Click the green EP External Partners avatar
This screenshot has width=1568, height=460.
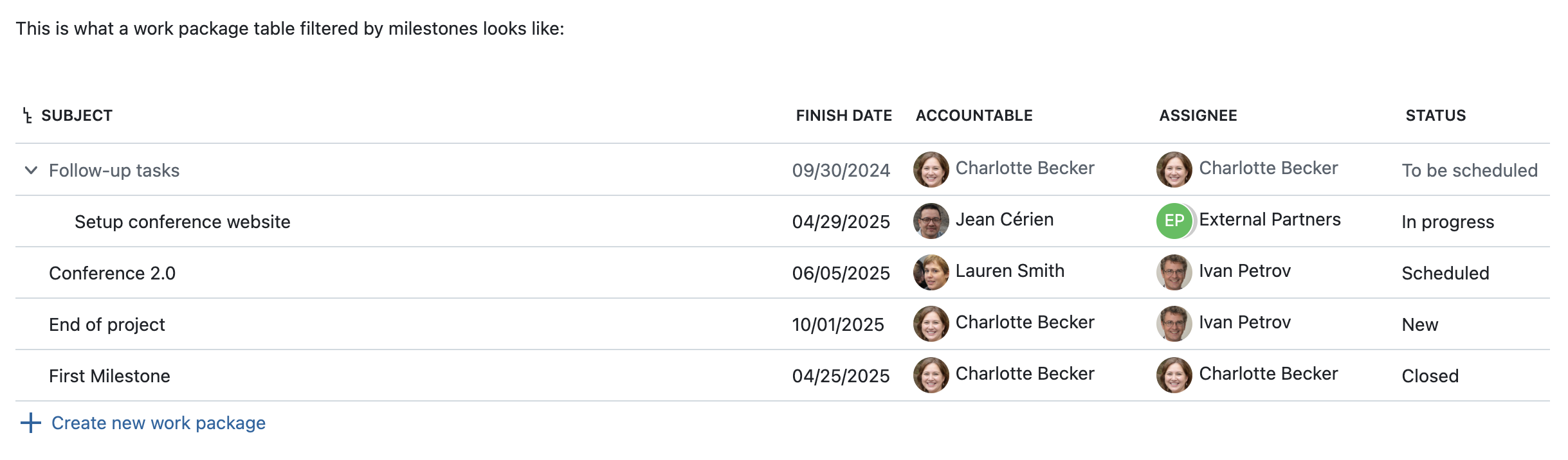tap(1174, 221)
